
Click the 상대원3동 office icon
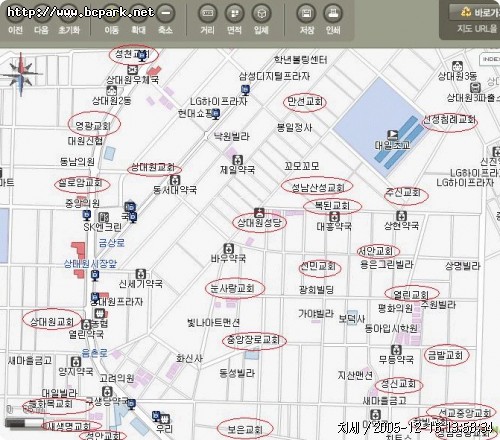457,66
